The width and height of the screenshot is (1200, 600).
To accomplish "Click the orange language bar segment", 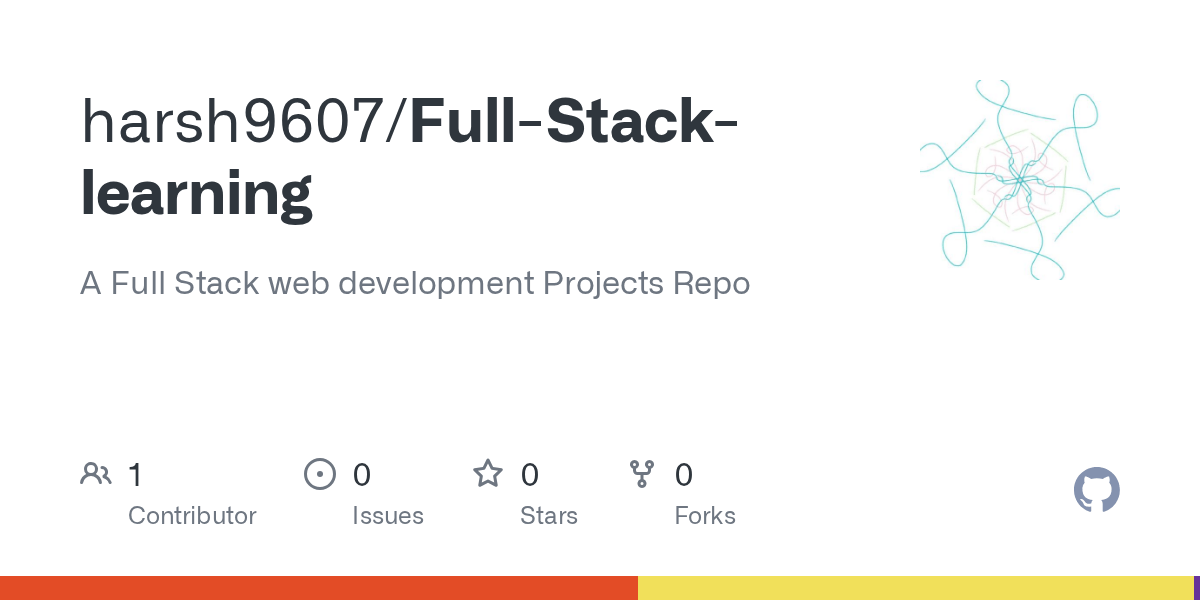I will coord(318,588).
